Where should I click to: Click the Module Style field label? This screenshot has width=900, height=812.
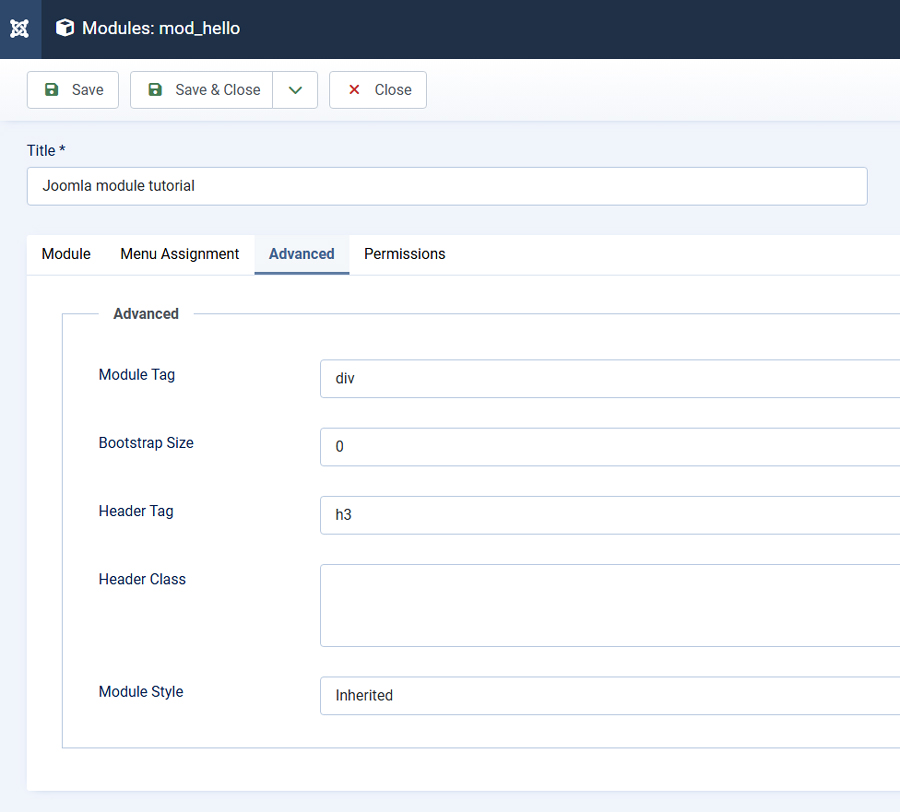pos(141,691)
